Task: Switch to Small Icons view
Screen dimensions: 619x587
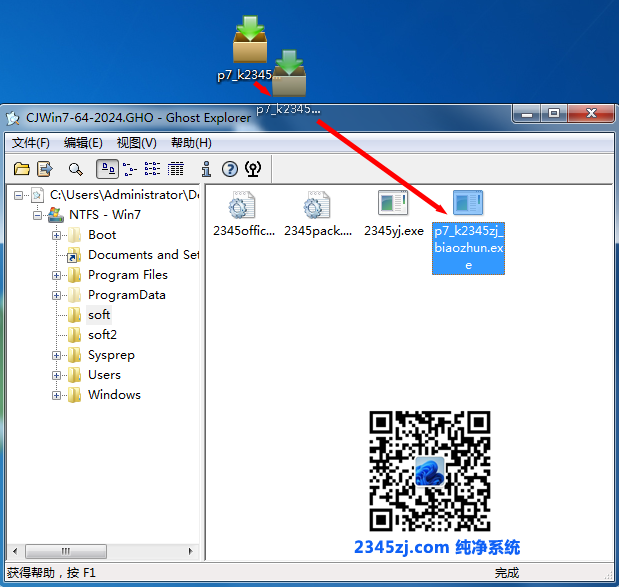Action: [129, 169]
